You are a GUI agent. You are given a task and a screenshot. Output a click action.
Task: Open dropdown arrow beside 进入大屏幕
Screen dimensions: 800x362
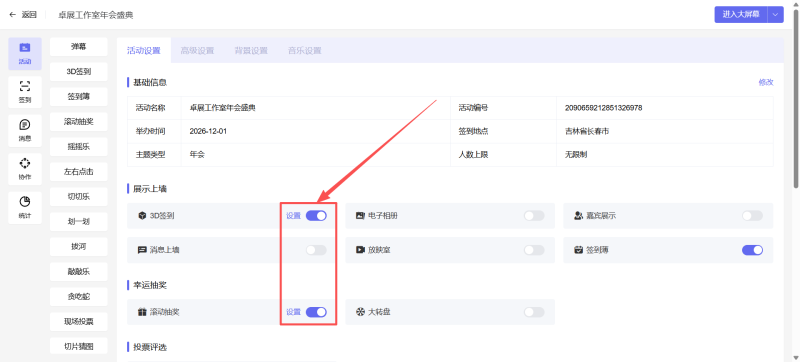tap(776, 15)
